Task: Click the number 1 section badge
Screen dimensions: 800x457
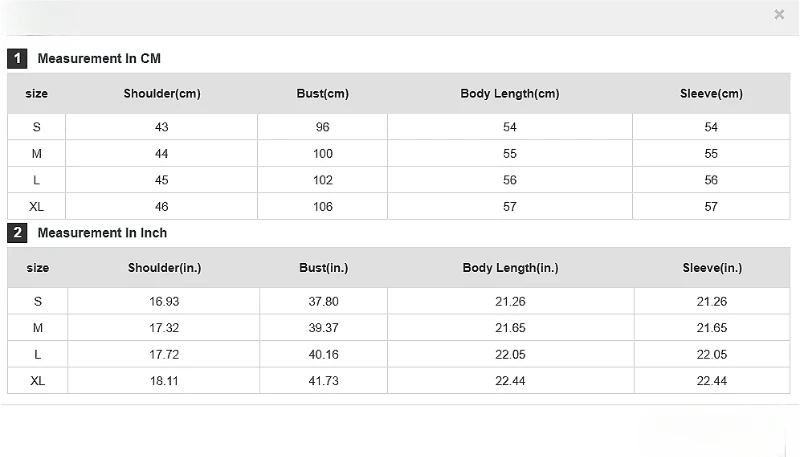Action: tap(17, 59)
